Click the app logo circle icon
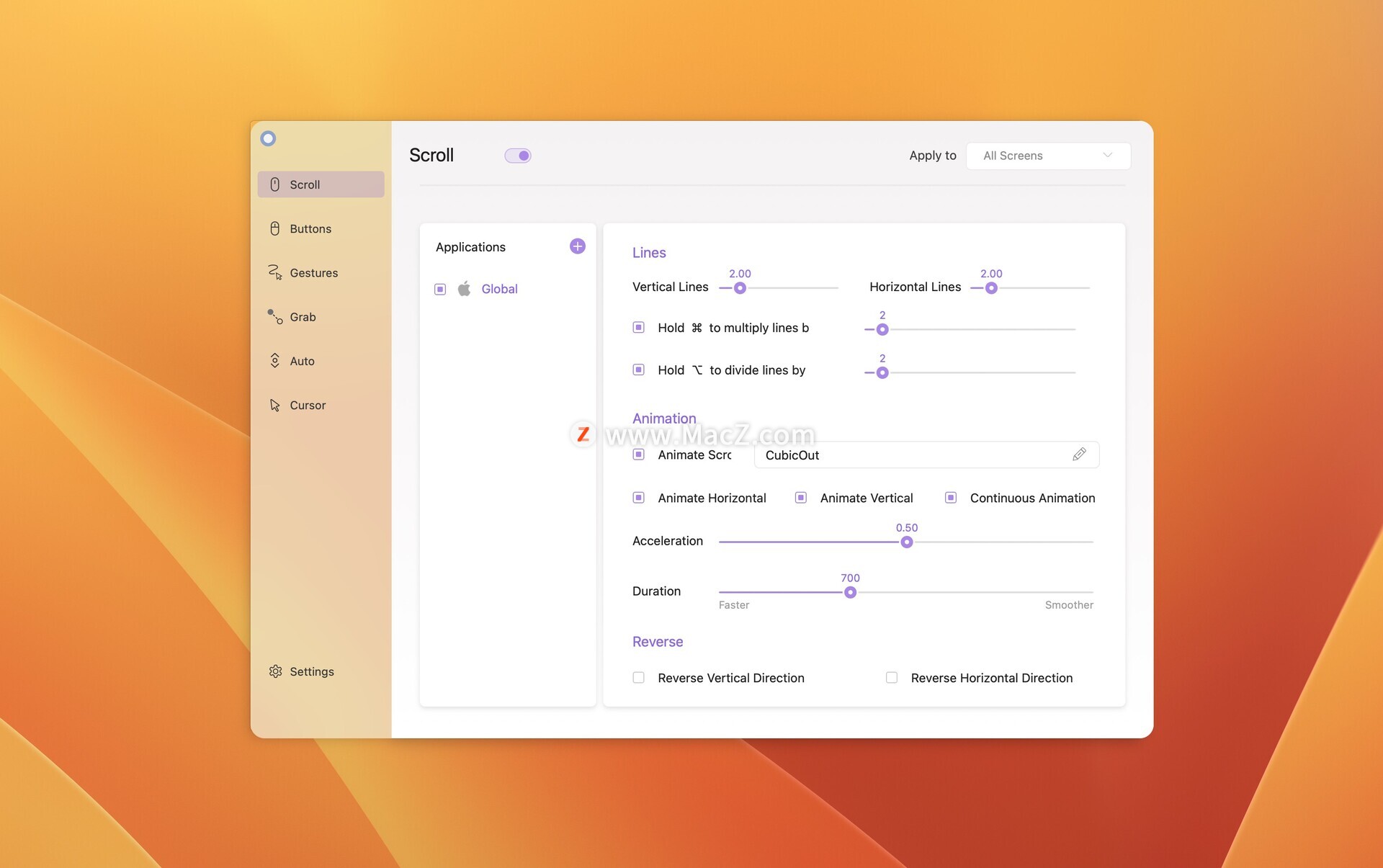This screenshot has height=868, width=1383. pyautogui.click(x=268, y=138)
